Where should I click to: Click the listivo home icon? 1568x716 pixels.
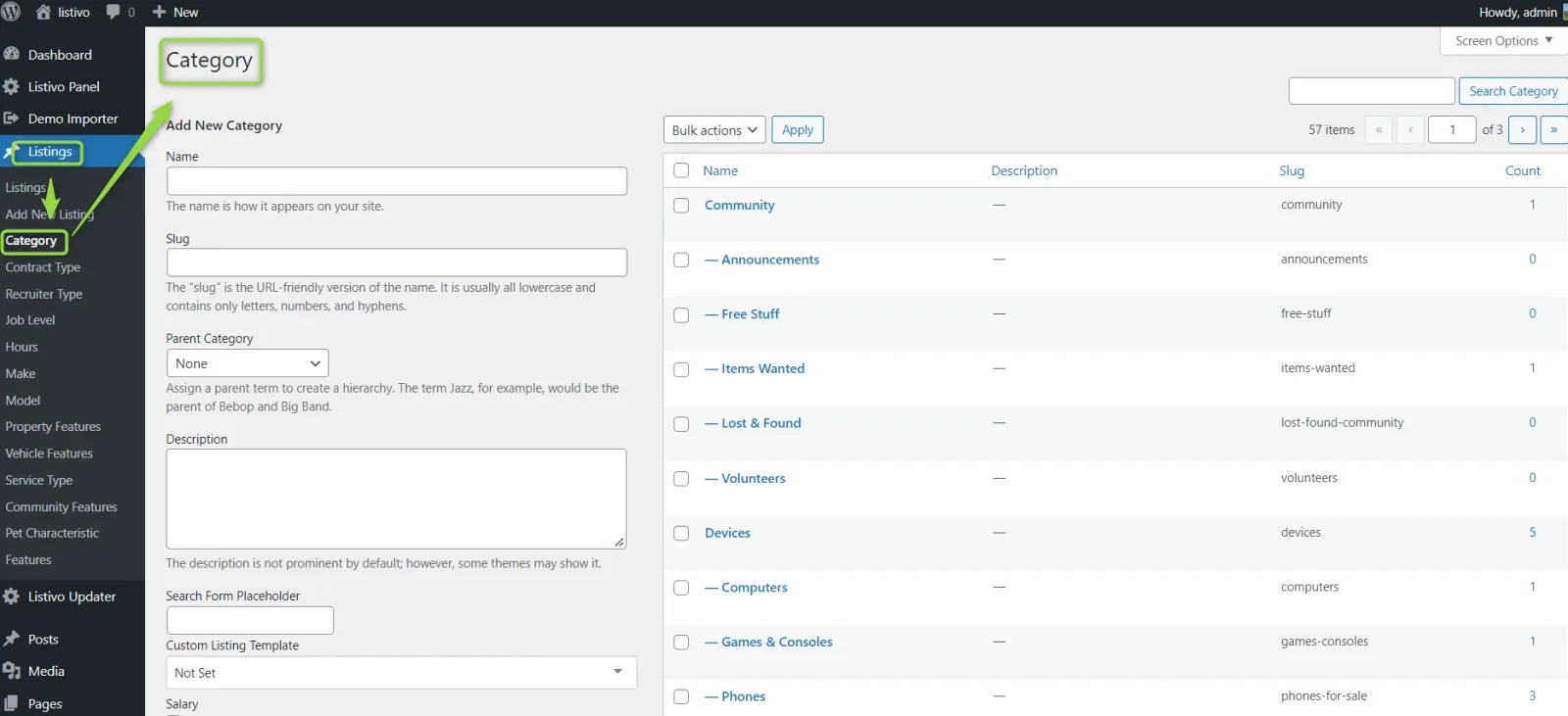point(43,12)
